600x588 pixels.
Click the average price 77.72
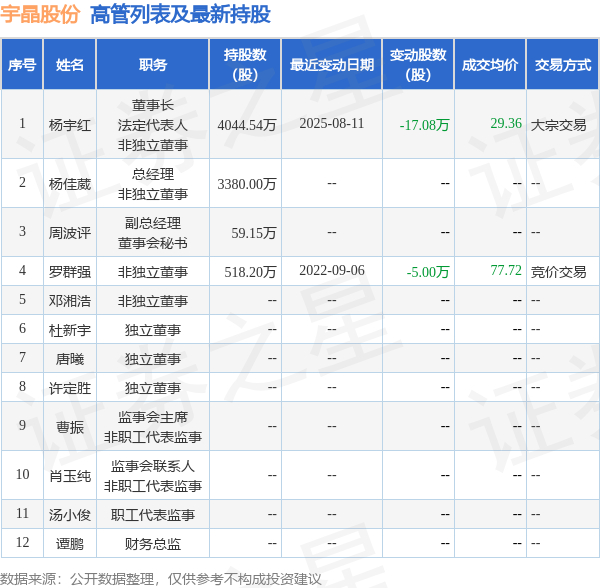click(506, 270)
